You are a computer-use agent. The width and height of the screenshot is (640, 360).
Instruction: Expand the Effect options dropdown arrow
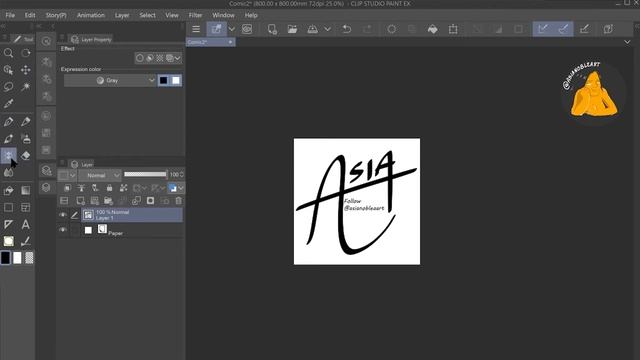click(178, 58)
